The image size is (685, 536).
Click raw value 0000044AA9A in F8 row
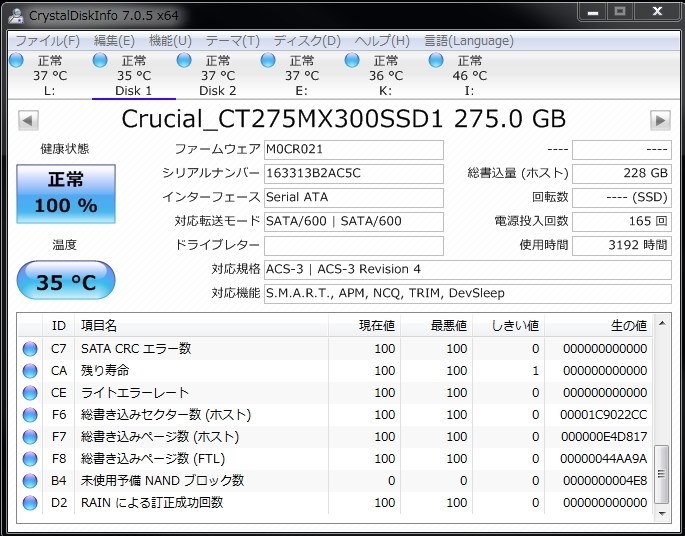pos(604,459)
